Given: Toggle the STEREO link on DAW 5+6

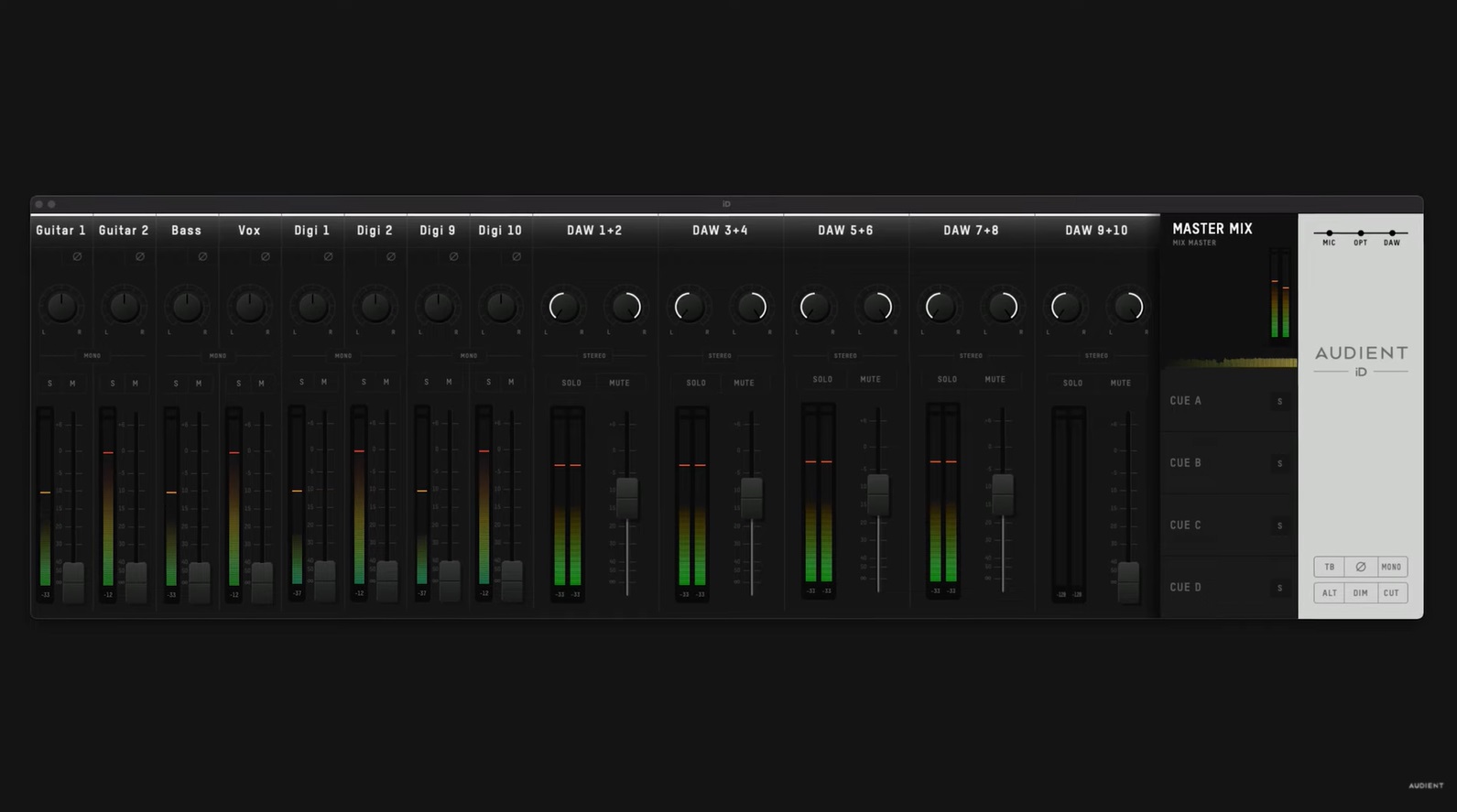Looking at the screenshot, I should point(845,355).
